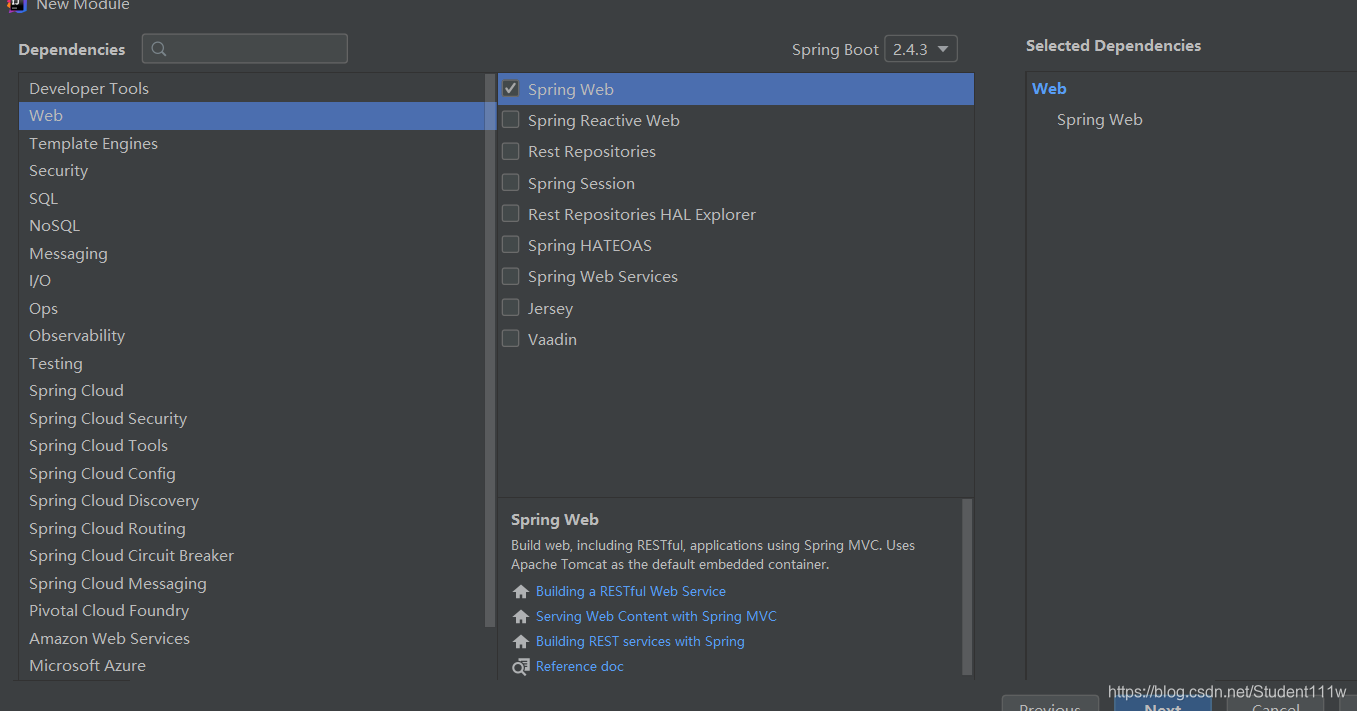Click the Spring Web description heading

click(555, 520)
